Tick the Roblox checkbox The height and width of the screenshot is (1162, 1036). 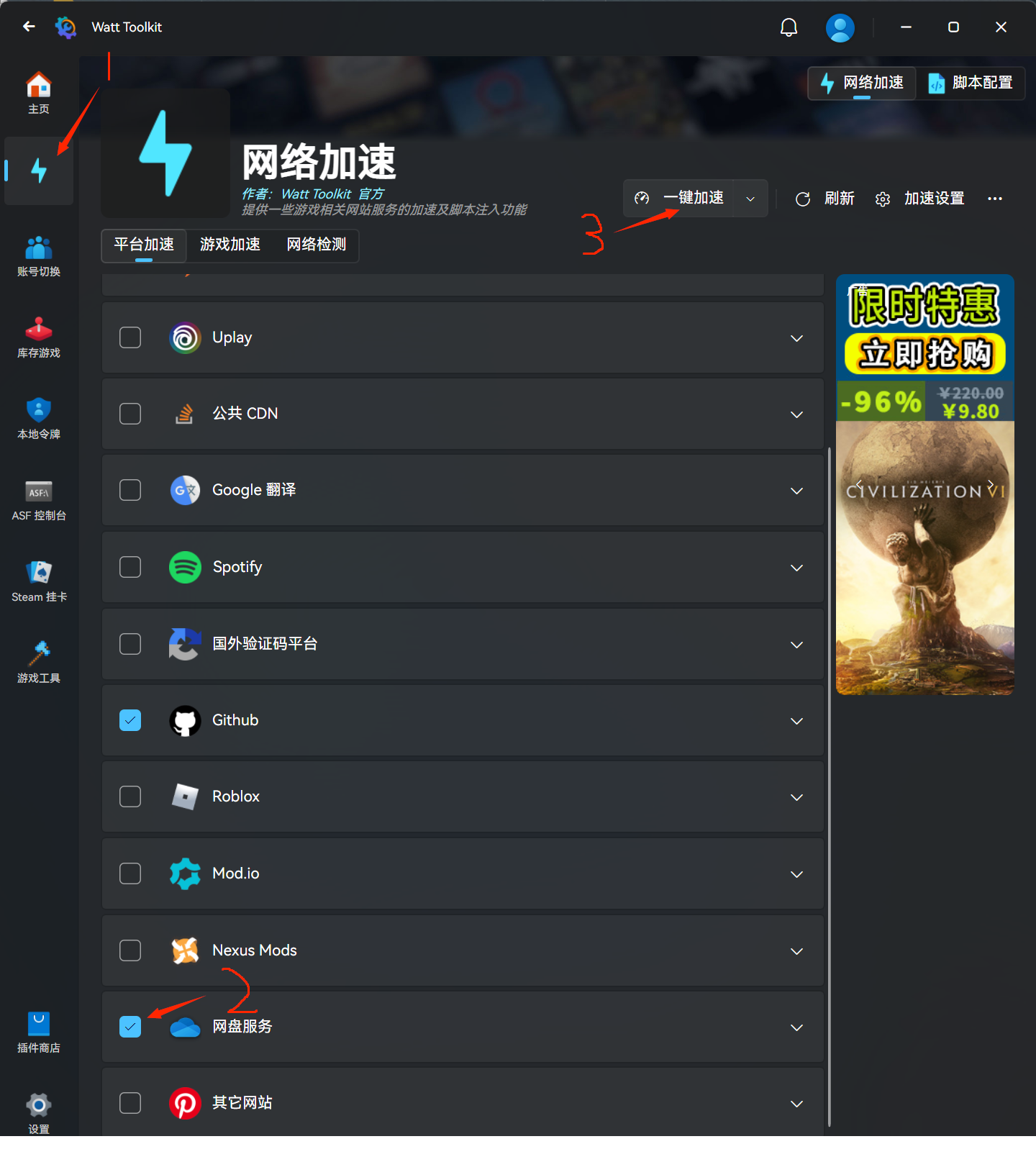[x=130, y=796]
